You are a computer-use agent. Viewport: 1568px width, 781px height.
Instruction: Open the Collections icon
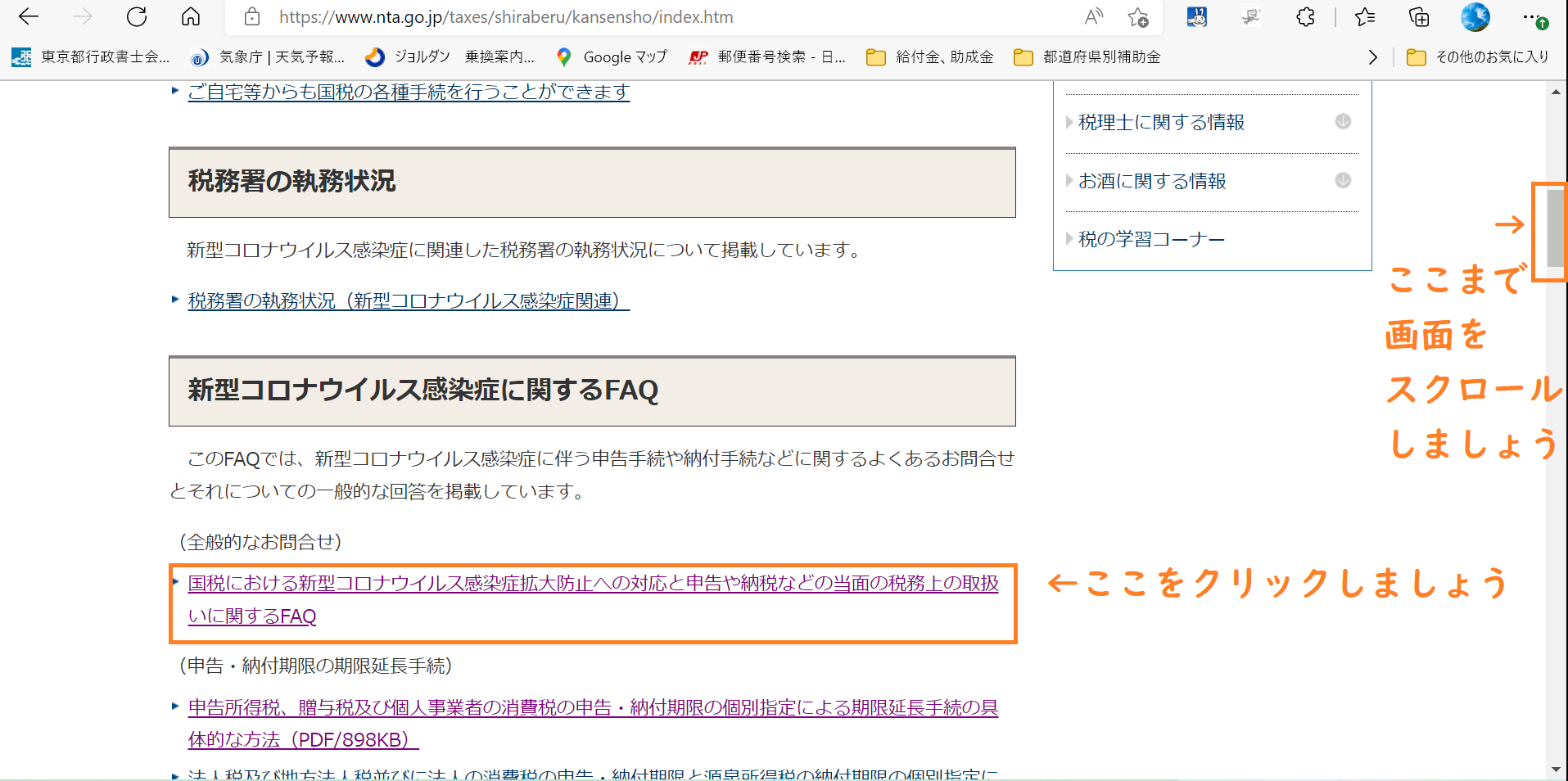point(1418,17)
